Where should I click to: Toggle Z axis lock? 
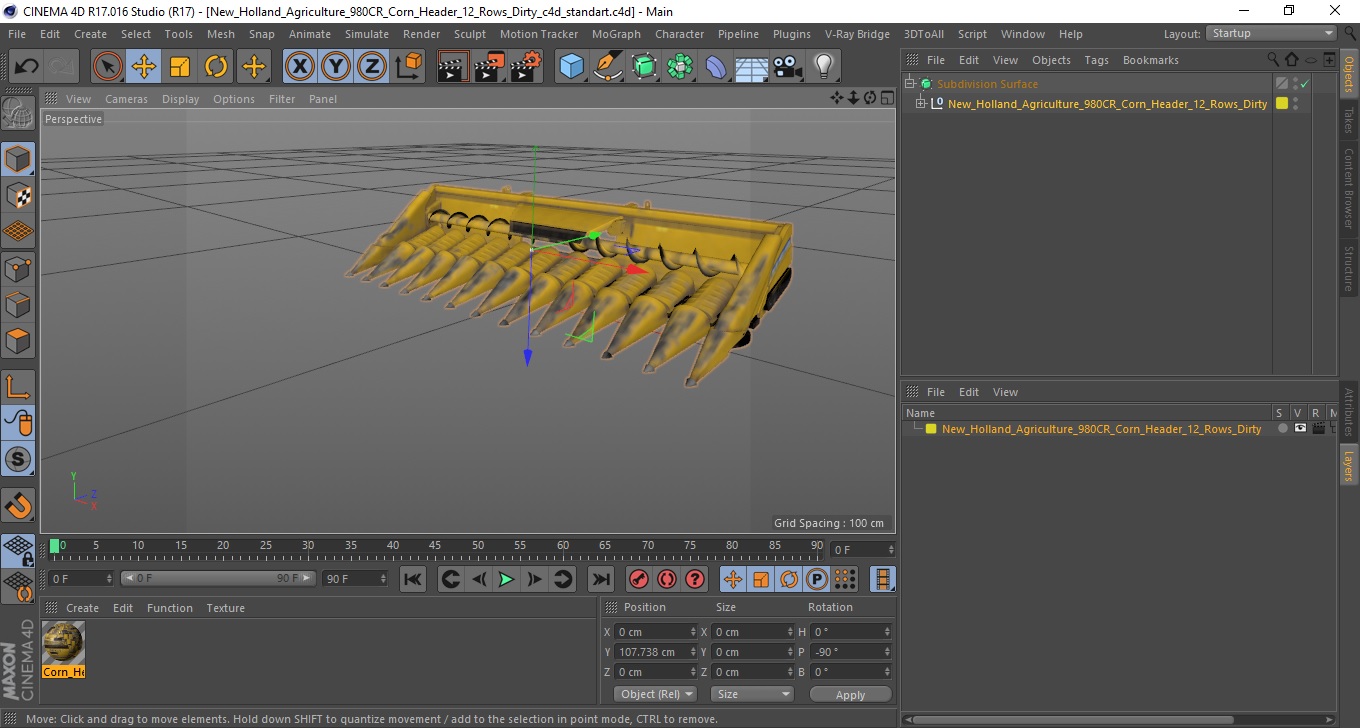(x=371, y=67)
